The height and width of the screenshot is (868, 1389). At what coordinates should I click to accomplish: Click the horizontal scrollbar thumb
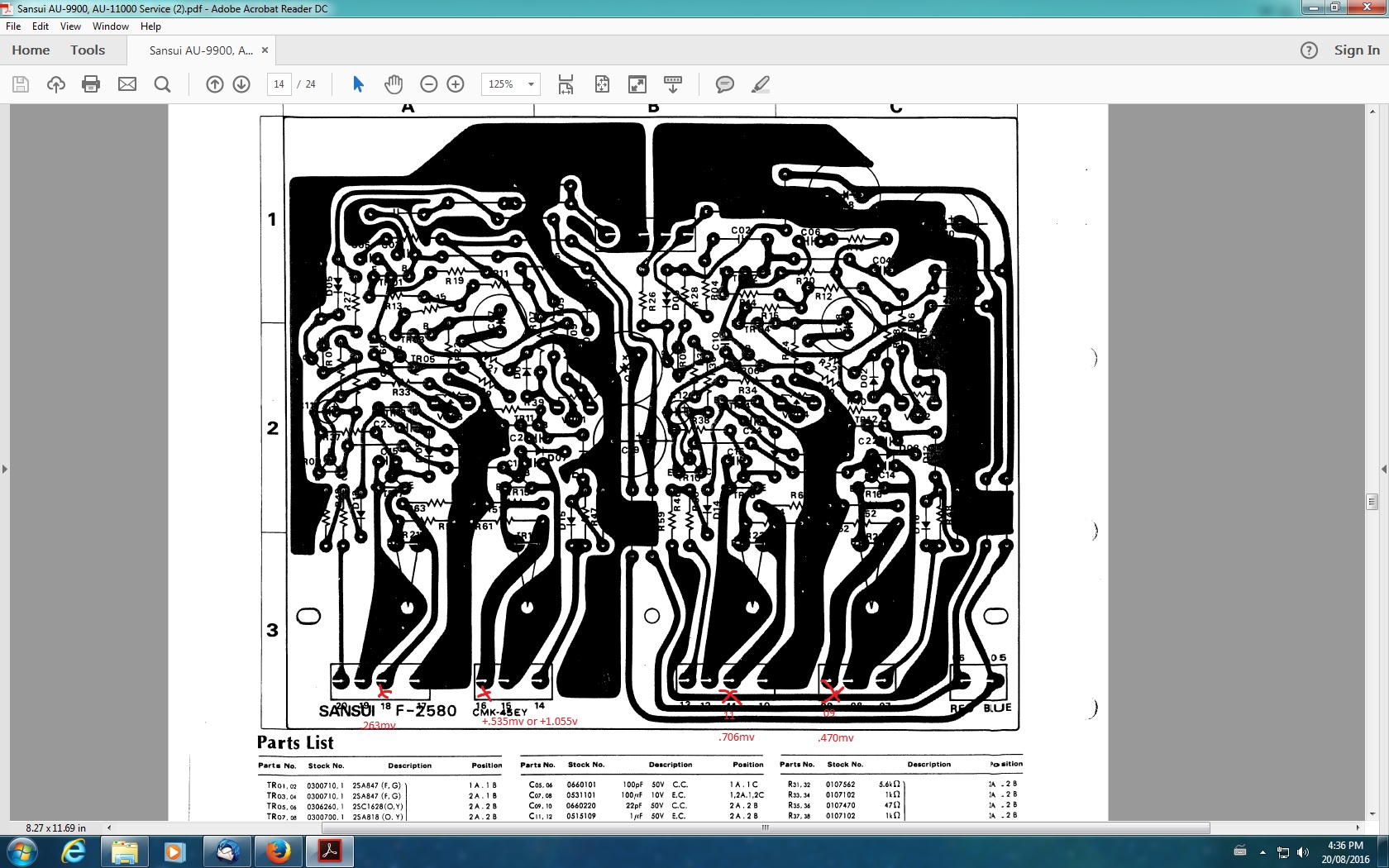(766, 827)
